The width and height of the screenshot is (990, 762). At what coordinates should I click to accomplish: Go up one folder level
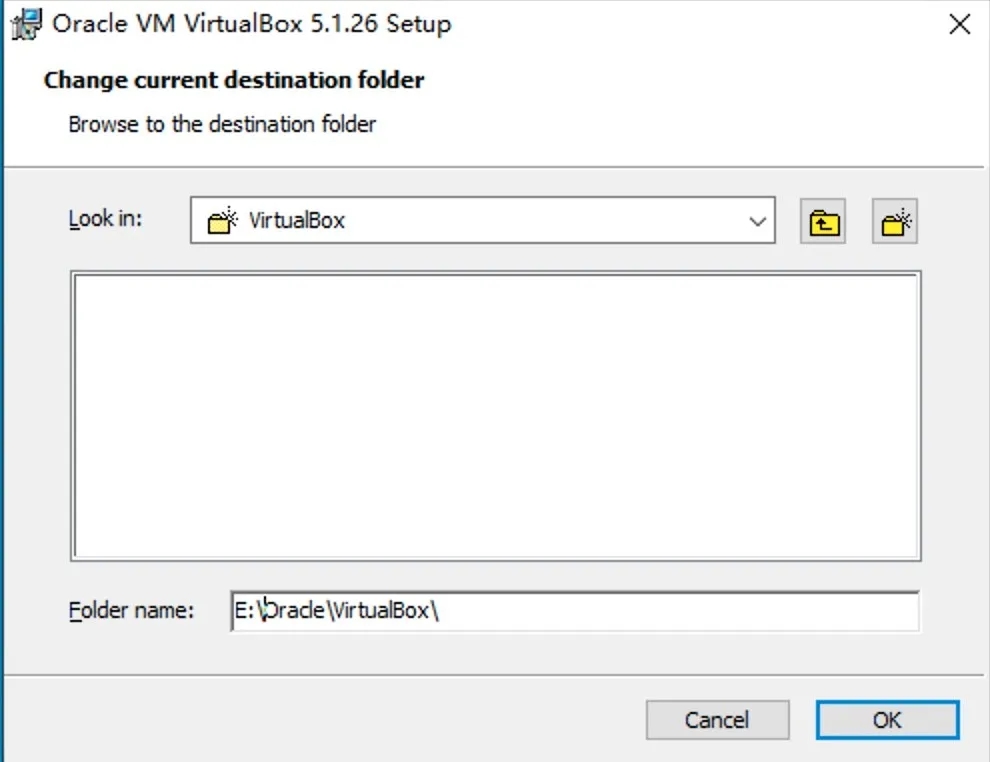click(x=823, y=221)
